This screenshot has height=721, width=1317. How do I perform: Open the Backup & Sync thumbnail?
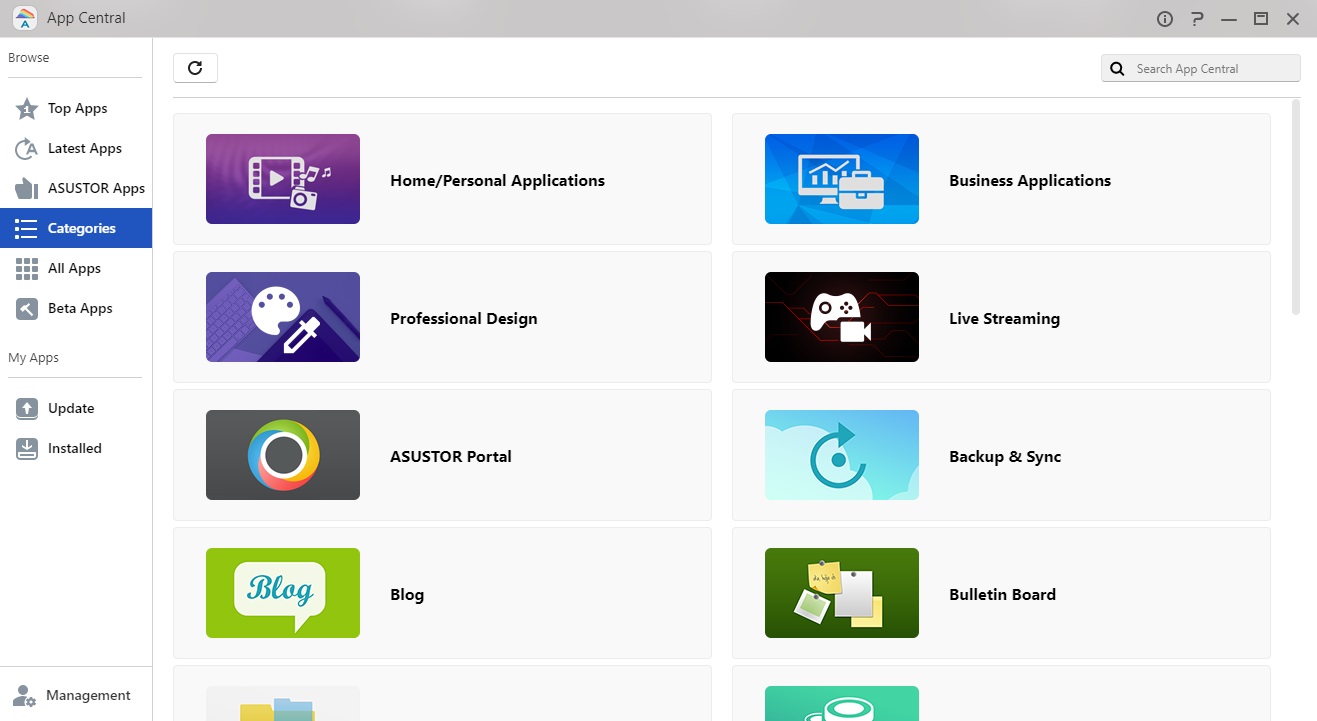(x=842, y=455)
